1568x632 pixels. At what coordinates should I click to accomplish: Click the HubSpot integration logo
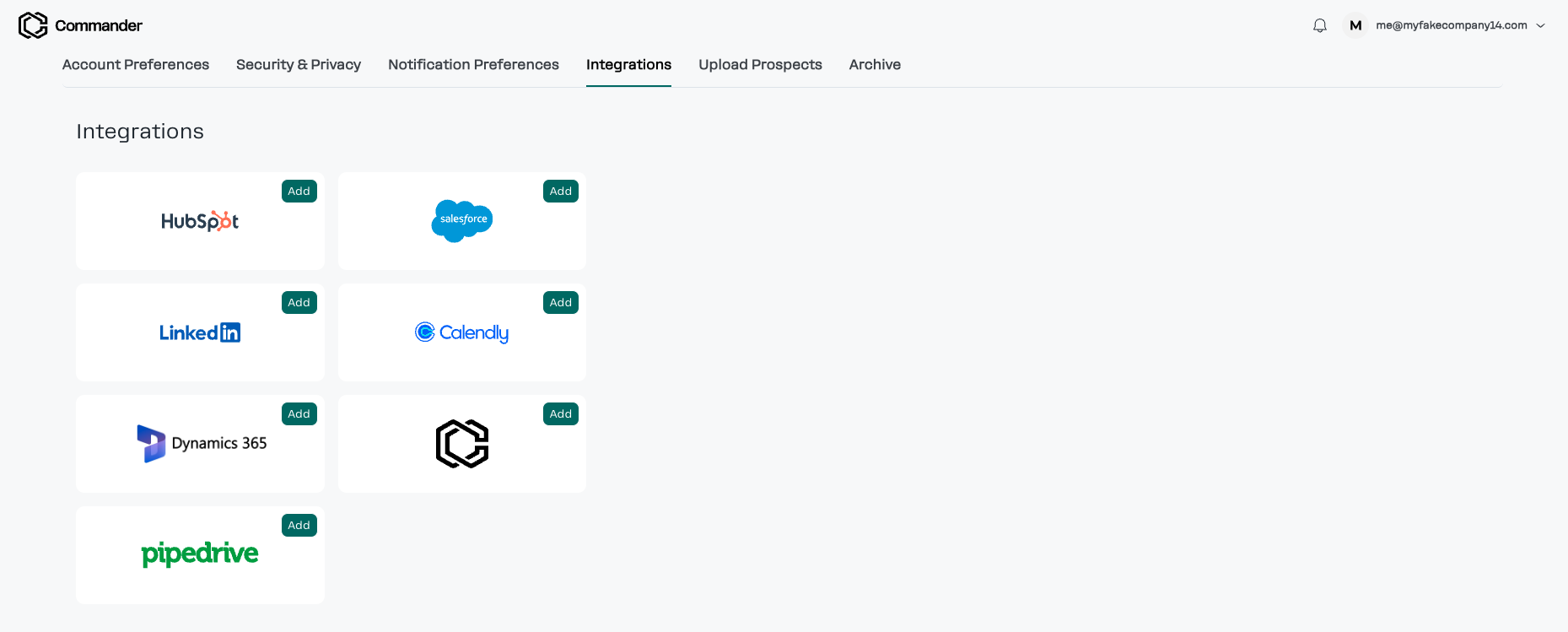(x=199, y=221)
